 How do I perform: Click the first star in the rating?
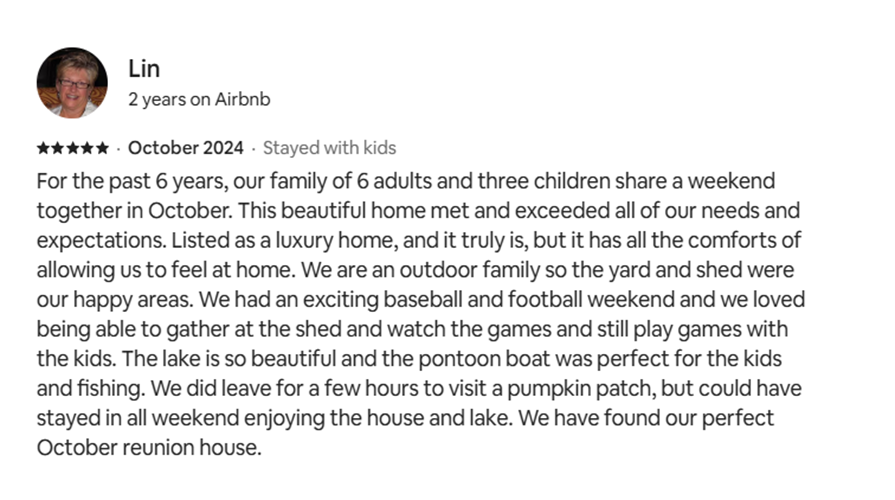pos(43,149)
